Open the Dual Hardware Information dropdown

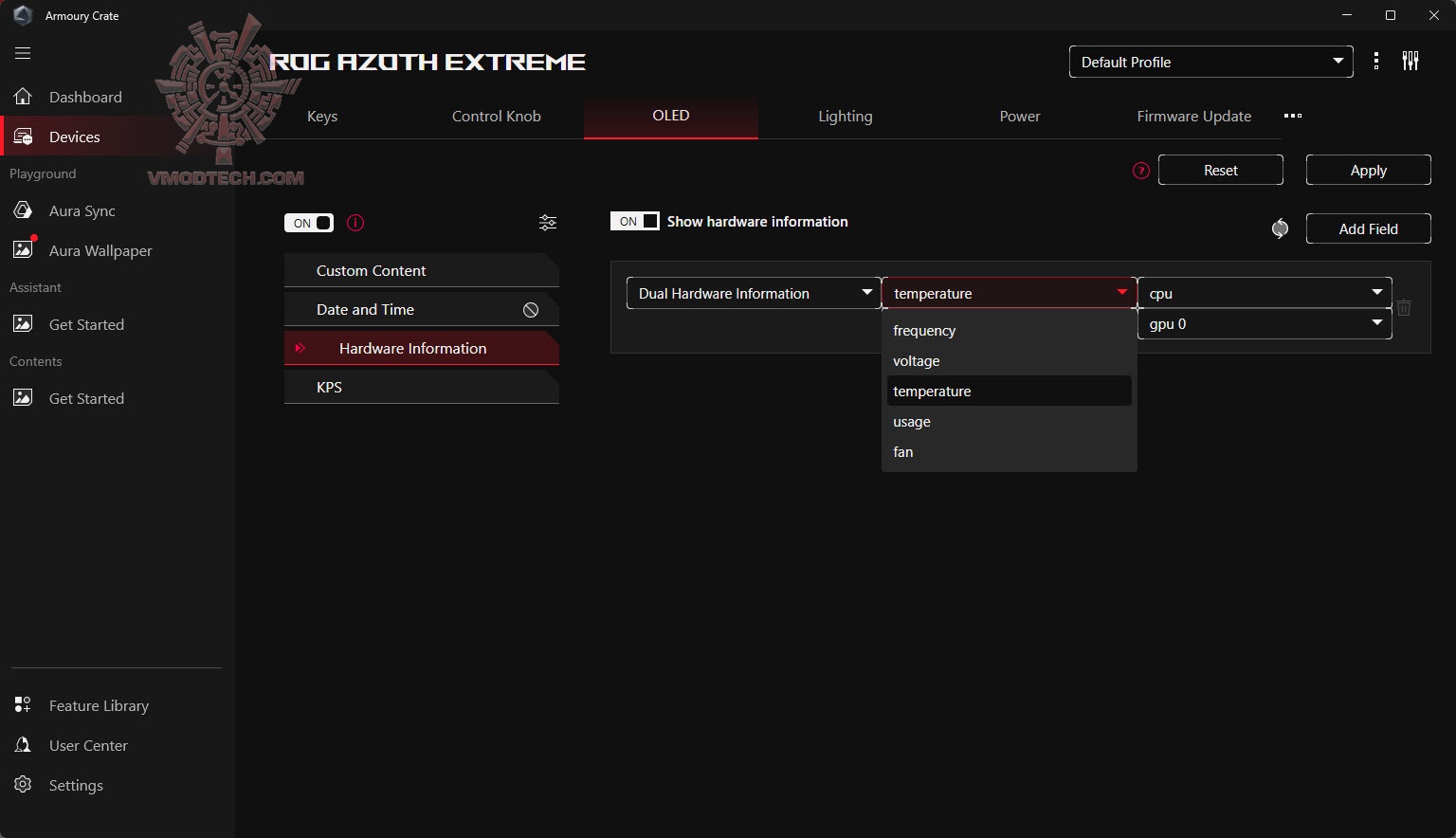click(754, 293)
